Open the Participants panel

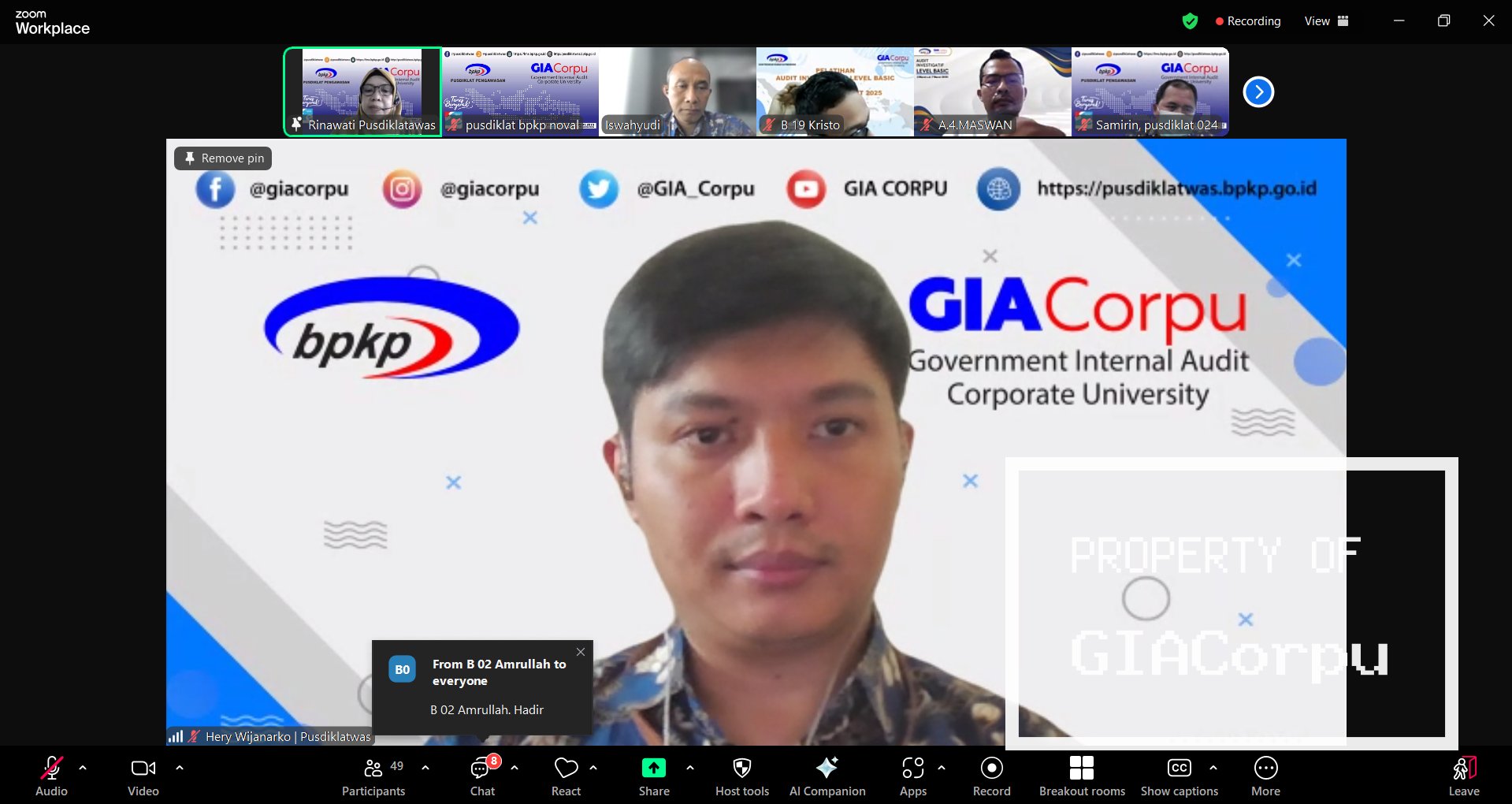373,776
